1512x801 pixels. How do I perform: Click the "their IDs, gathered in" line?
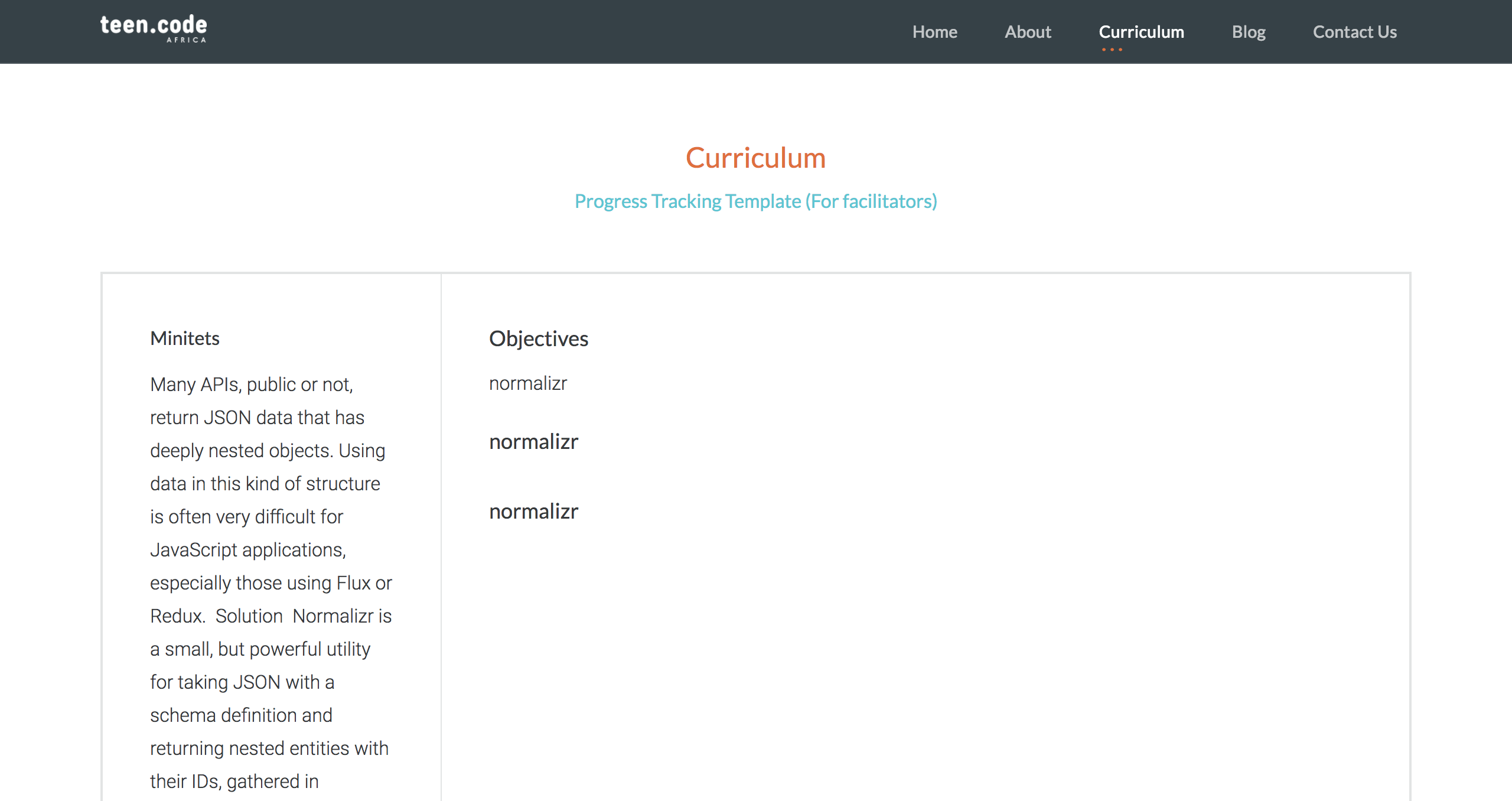tap(234, 782)
